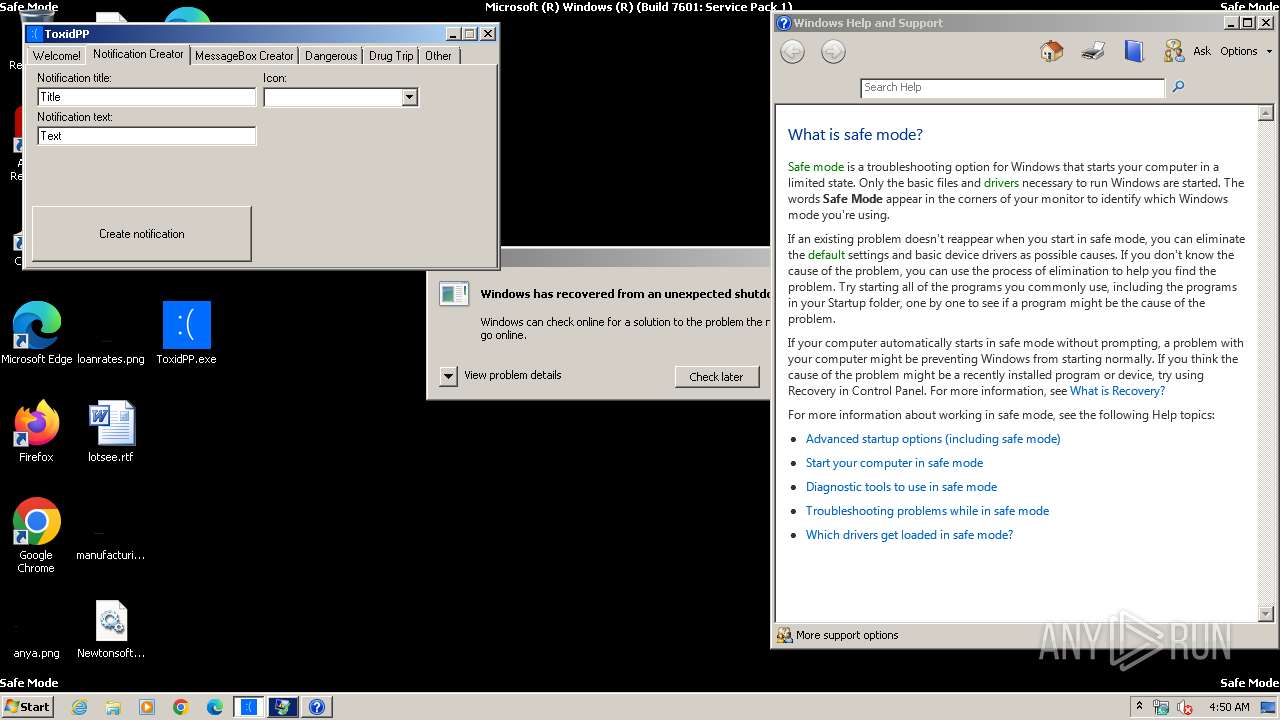Select the ToxidPP.exe desktop icon

tap(186, 334)
